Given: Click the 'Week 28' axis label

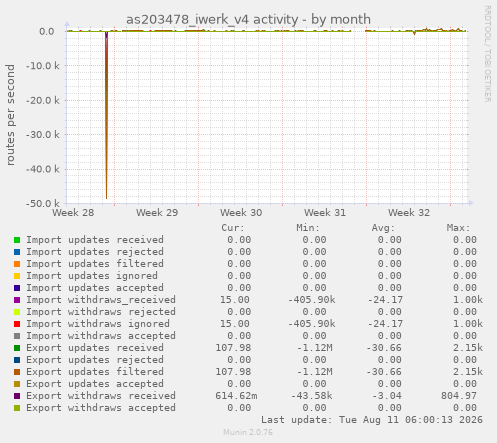Looking at the screenshot, I should click(x=73, y=213).
